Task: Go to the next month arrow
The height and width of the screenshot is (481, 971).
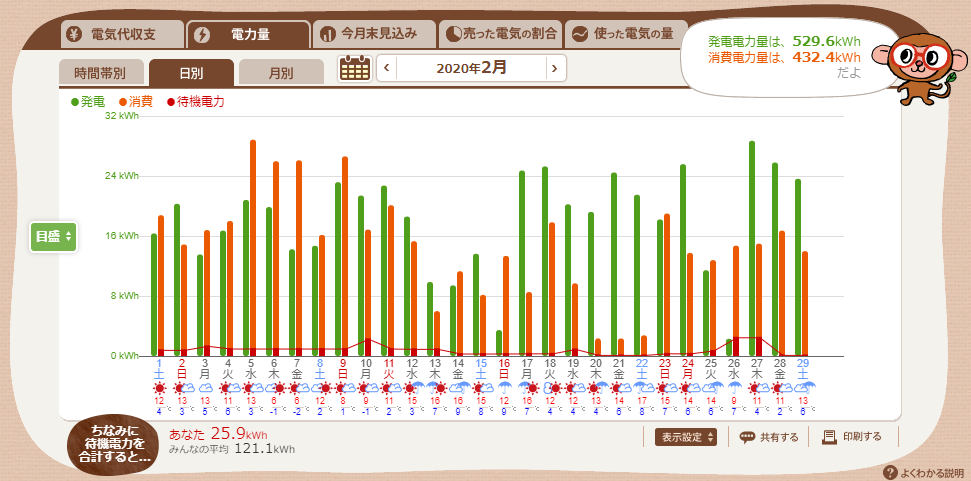Action: (551, 68)
